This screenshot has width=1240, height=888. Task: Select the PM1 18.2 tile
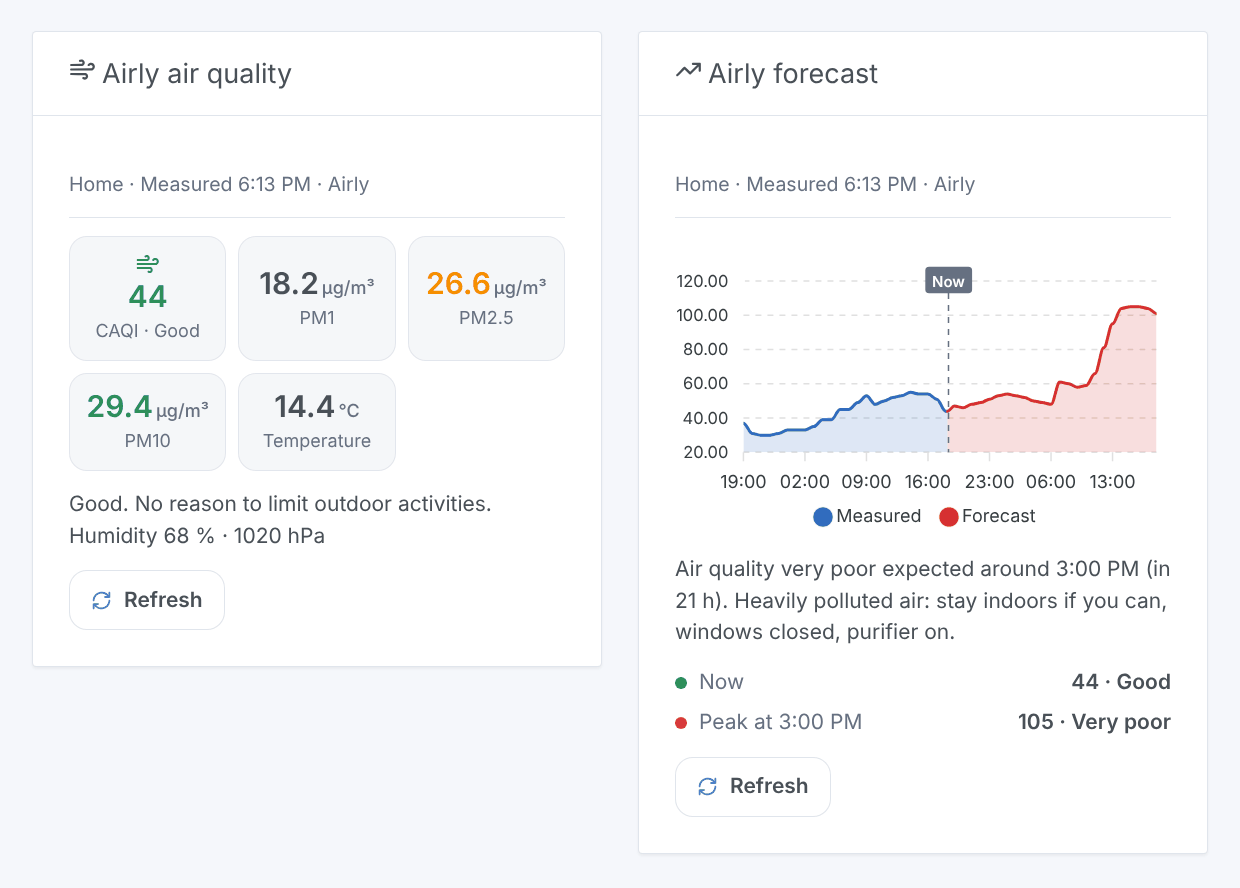point(317,298)
